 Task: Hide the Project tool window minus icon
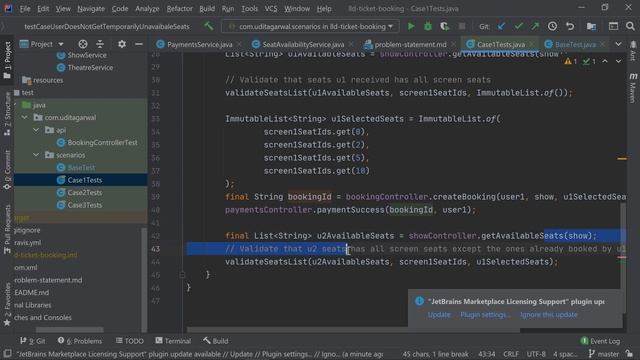pyautogui.click(x=139, y=44)
